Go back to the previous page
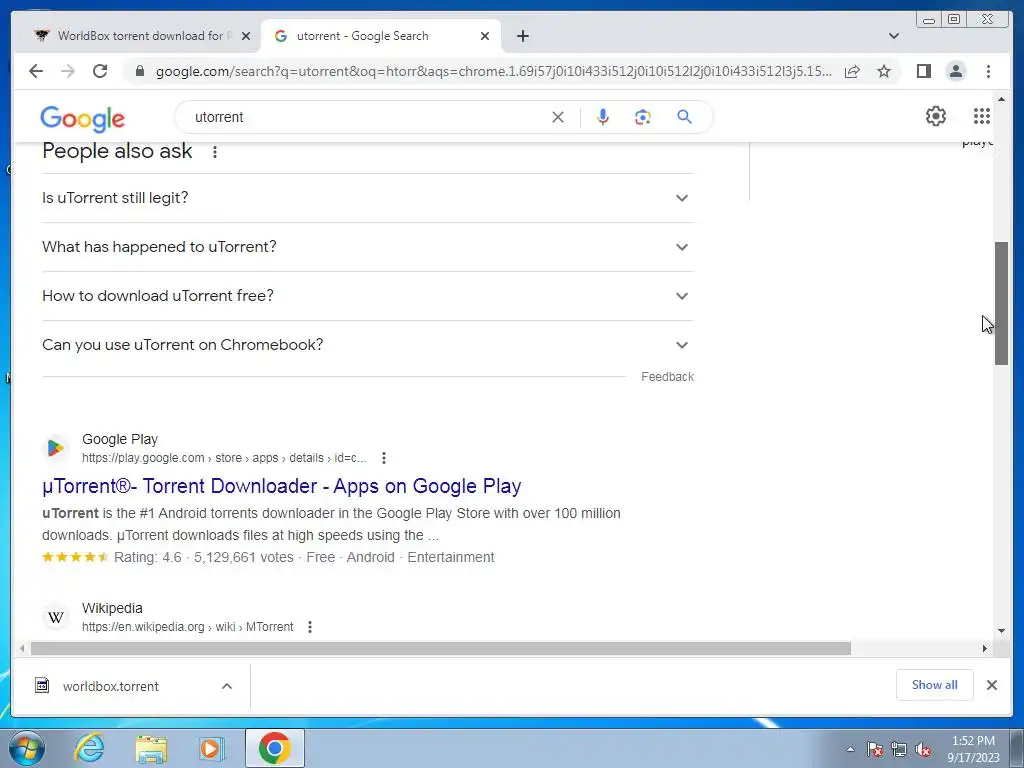Image resolution: width=1024 pixels, height=768 pixels. [x=36, y=71]
